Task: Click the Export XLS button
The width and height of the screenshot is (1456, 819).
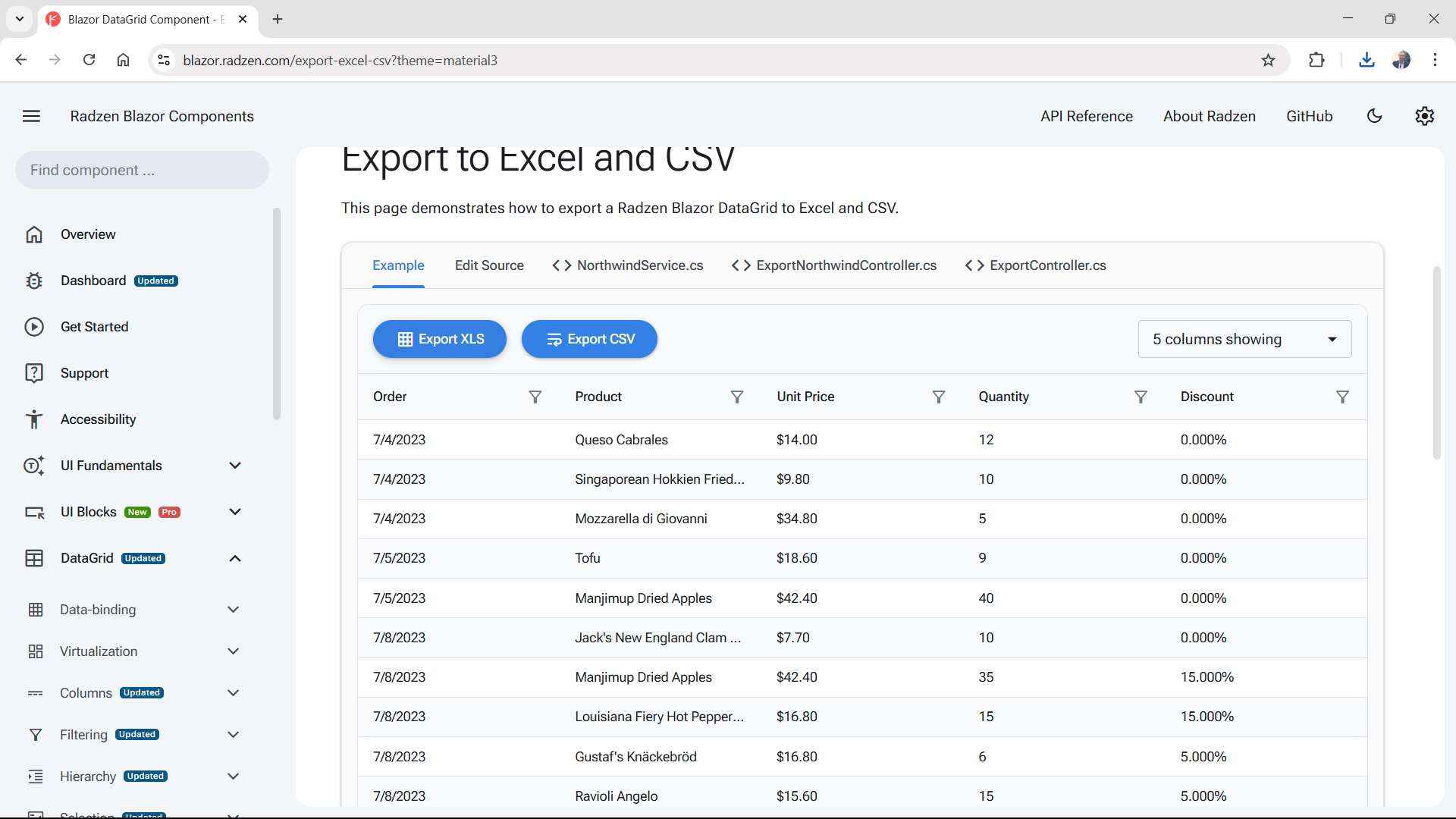Action: click(440, 339)
